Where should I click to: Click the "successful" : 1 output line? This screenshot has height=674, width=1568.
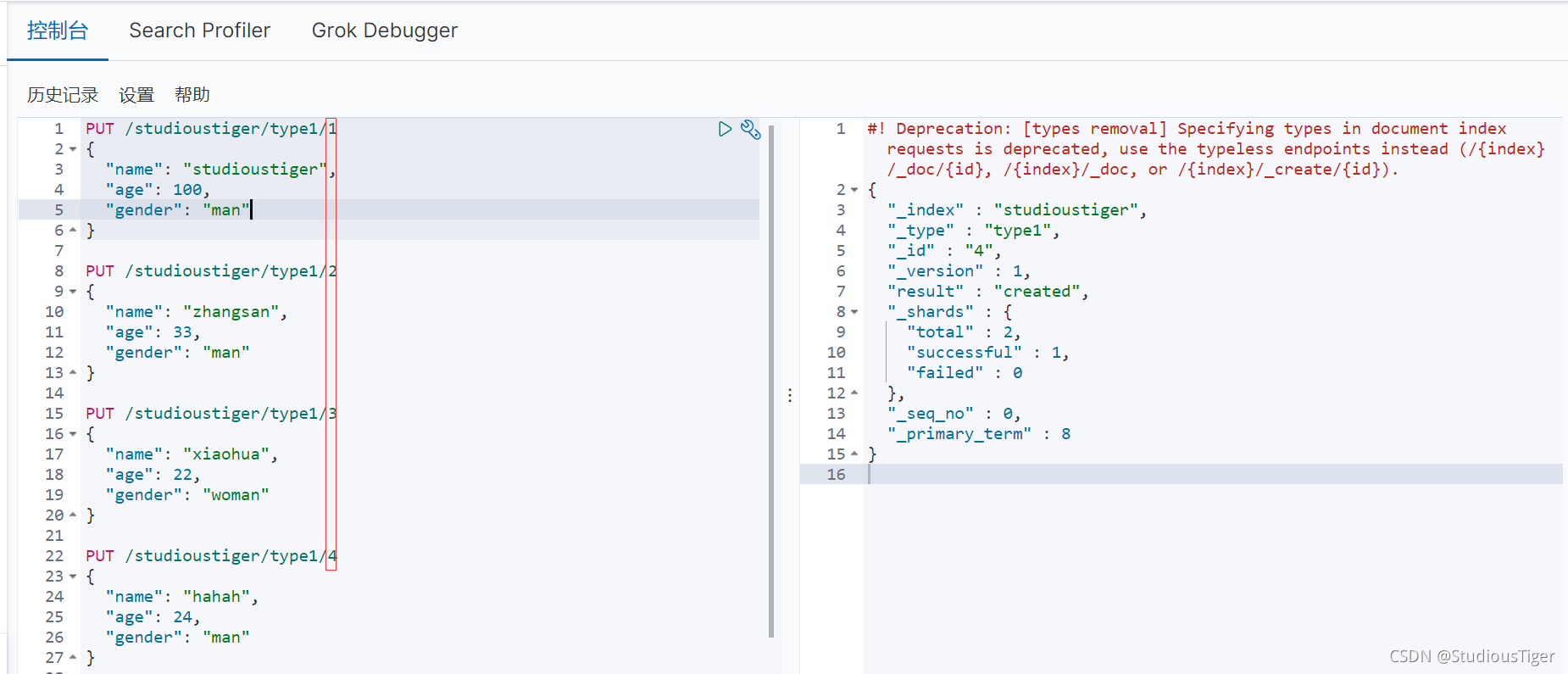click(x=987, y=353)
